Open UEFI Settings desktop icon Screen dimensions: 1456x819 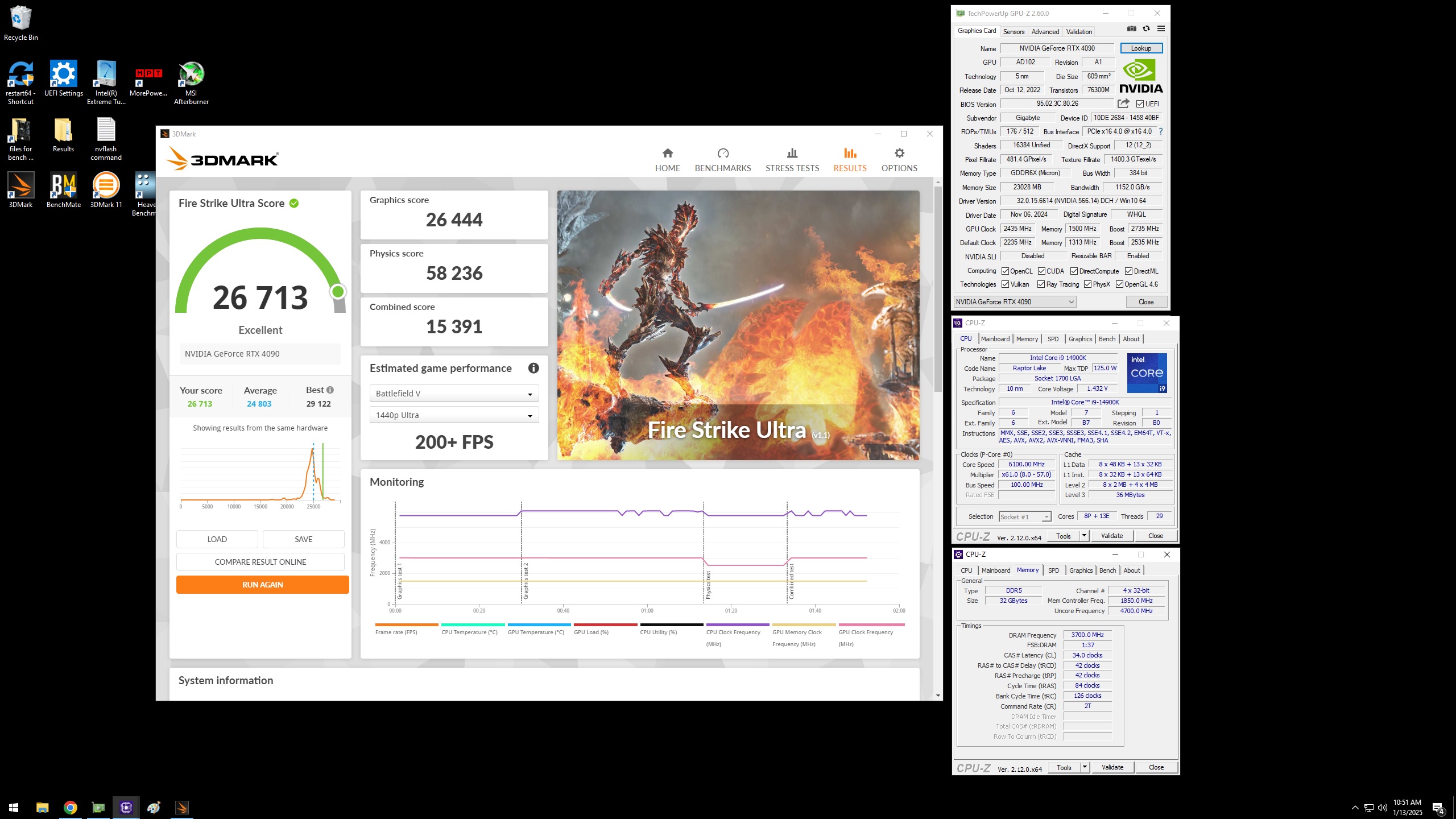(x=63, y=78)
